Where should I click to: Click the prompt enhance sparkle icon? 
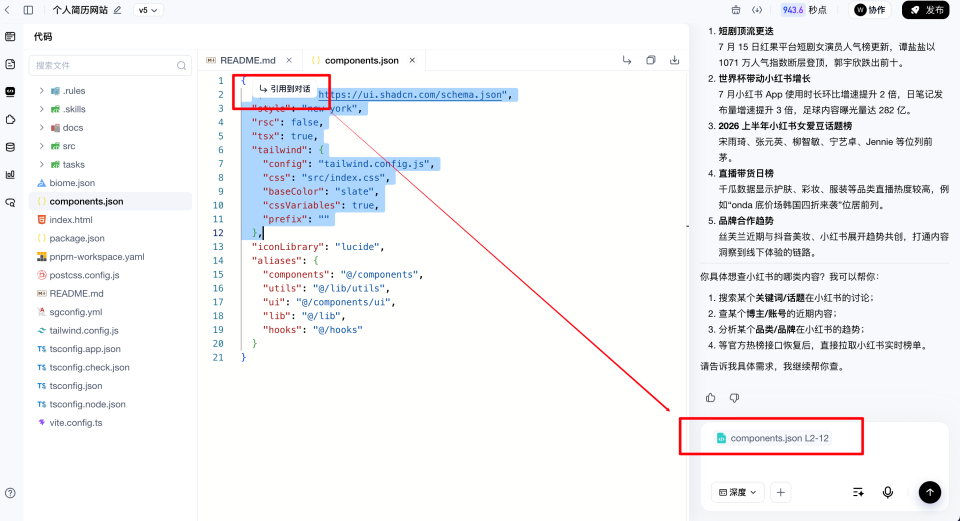click(858, 492)
